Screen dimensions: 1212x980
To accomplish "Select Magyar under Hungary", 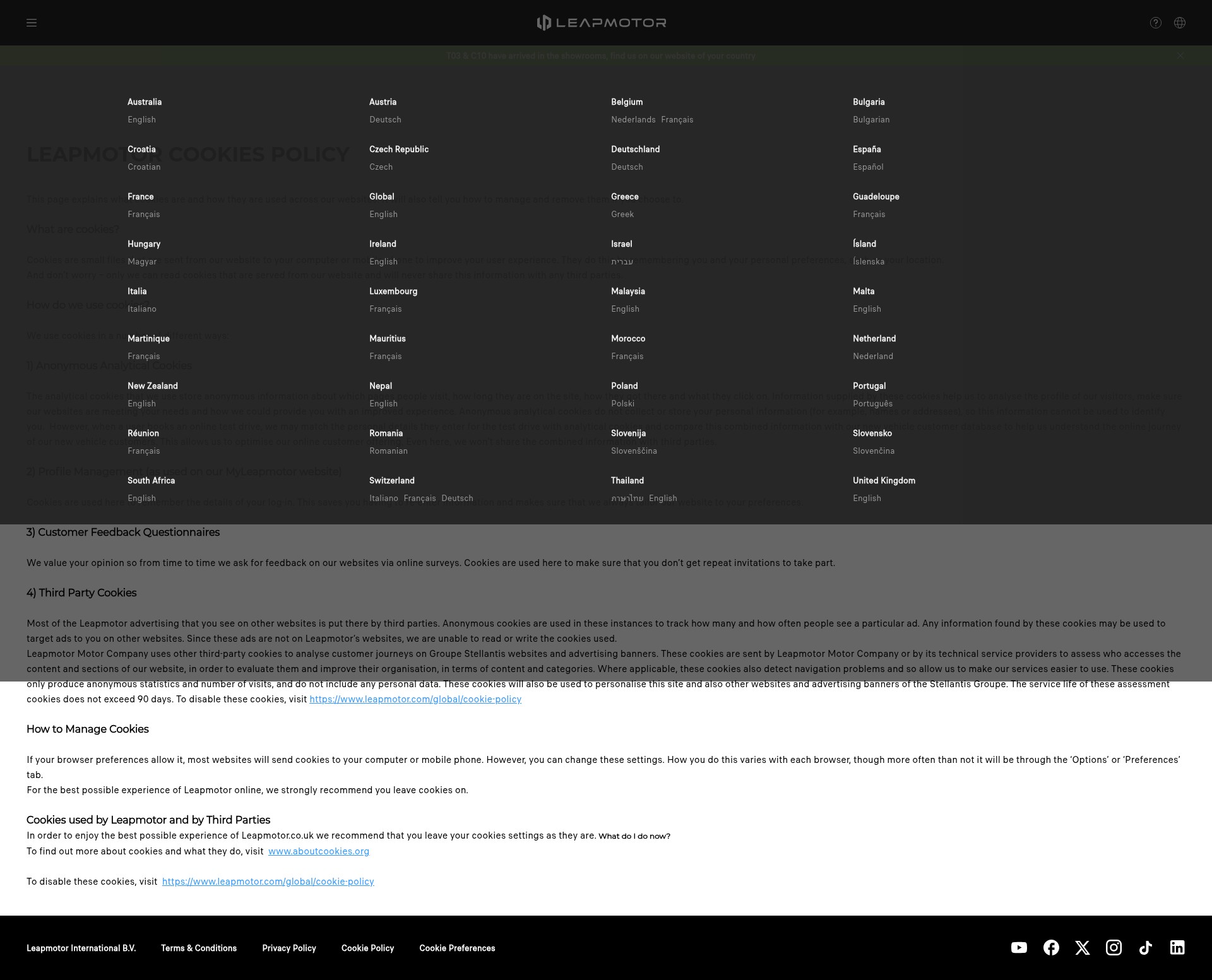I will [142, 261].
